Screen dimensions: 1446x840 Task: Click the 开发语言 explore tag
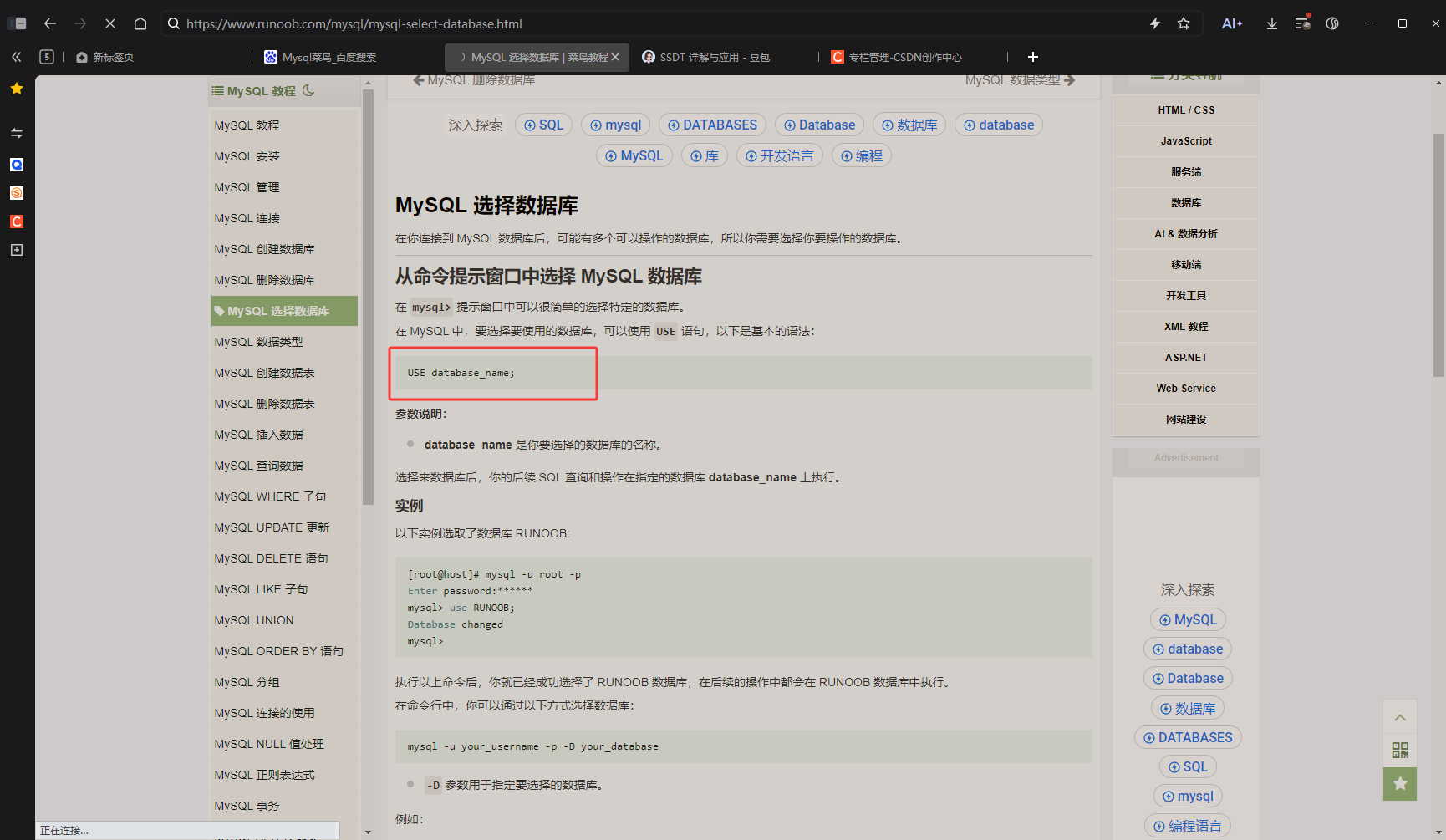click(x=779, y=155)
